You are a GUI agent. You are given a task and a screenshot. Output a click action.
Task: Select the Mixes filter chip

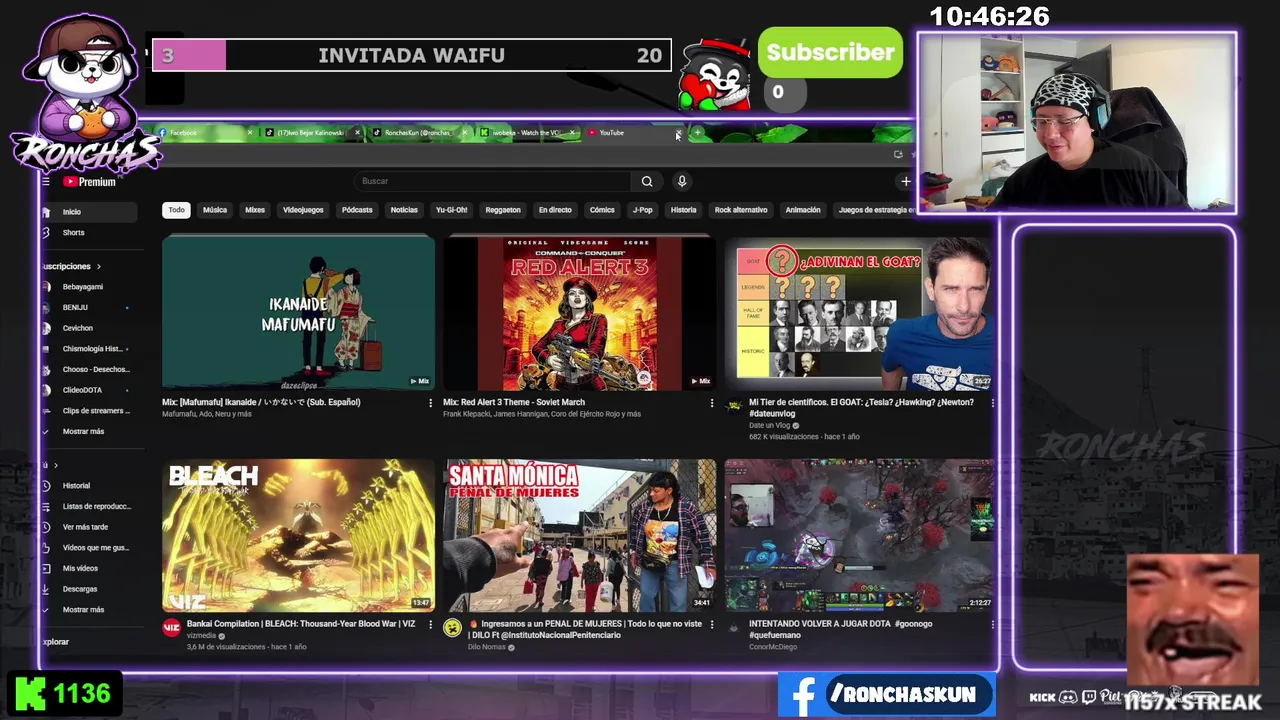(255, 210)
